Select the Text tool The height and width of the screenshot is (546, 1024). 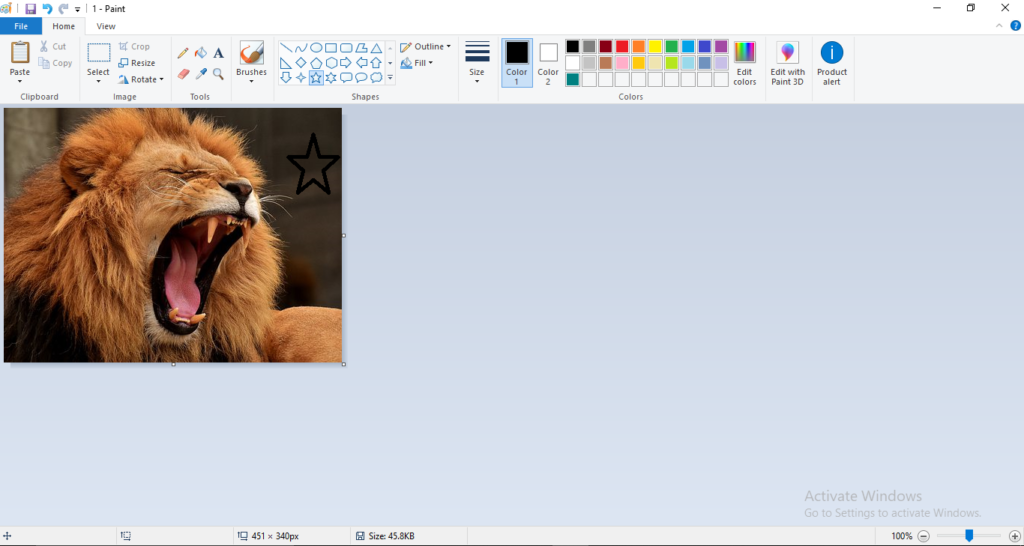(x=218, y=53)
